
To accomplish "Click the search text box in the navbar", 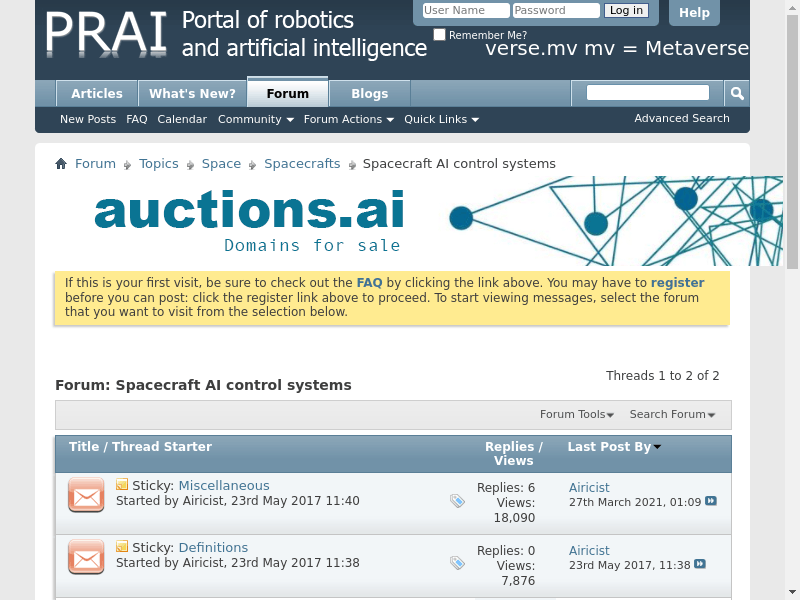I will 648,93.
